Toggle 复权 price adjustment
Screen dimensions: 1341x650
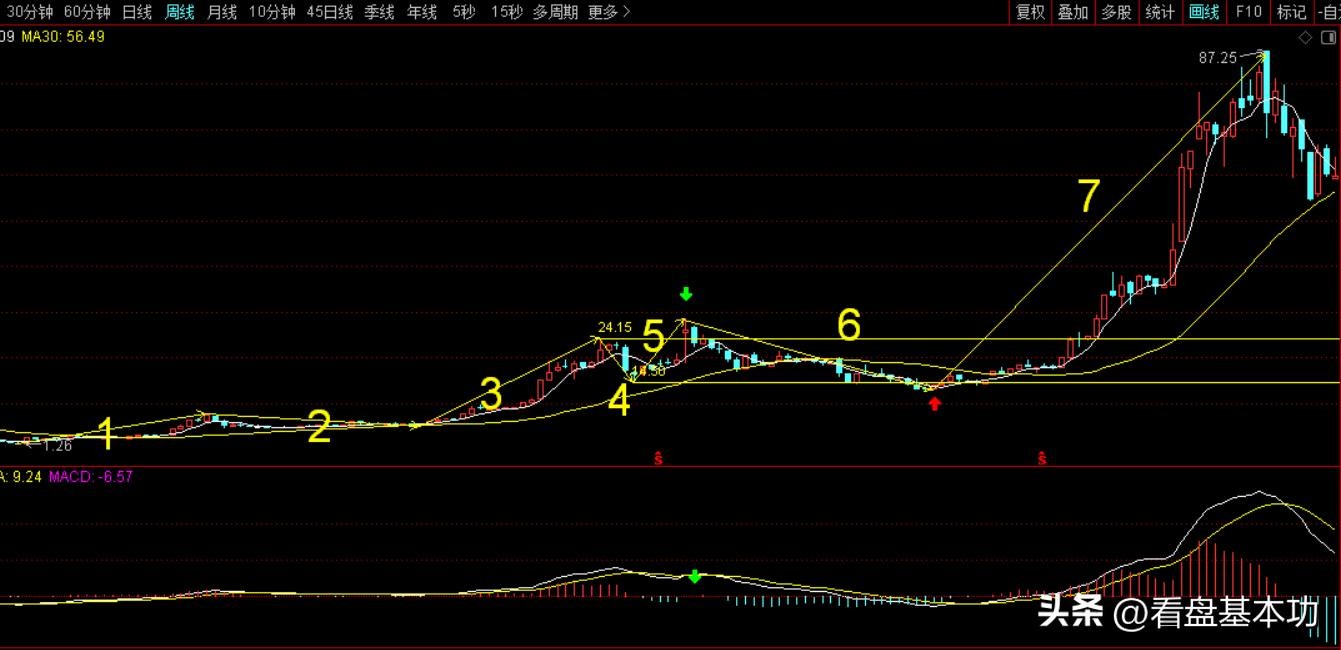pyautogui.click(x=1030, y=12)
